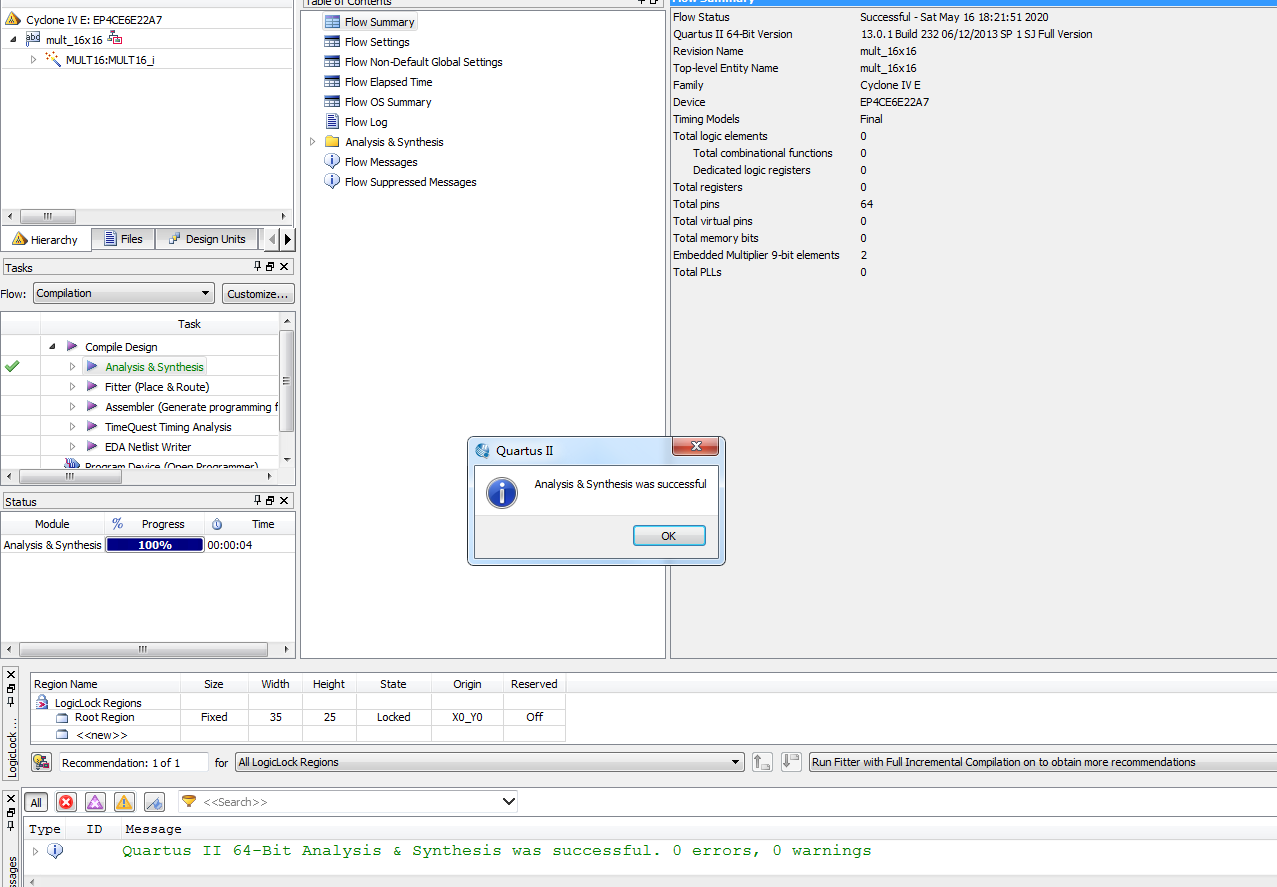1277x887 pixels.
Task: Open the Flow OS Summary report
Action: point(388,102)
